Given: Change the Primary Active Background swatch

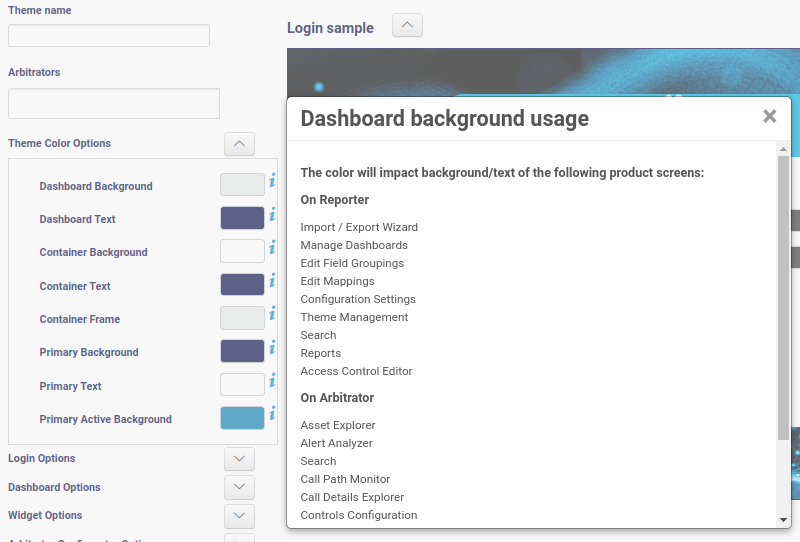Looking at the screenshot, I should [242, 418].
